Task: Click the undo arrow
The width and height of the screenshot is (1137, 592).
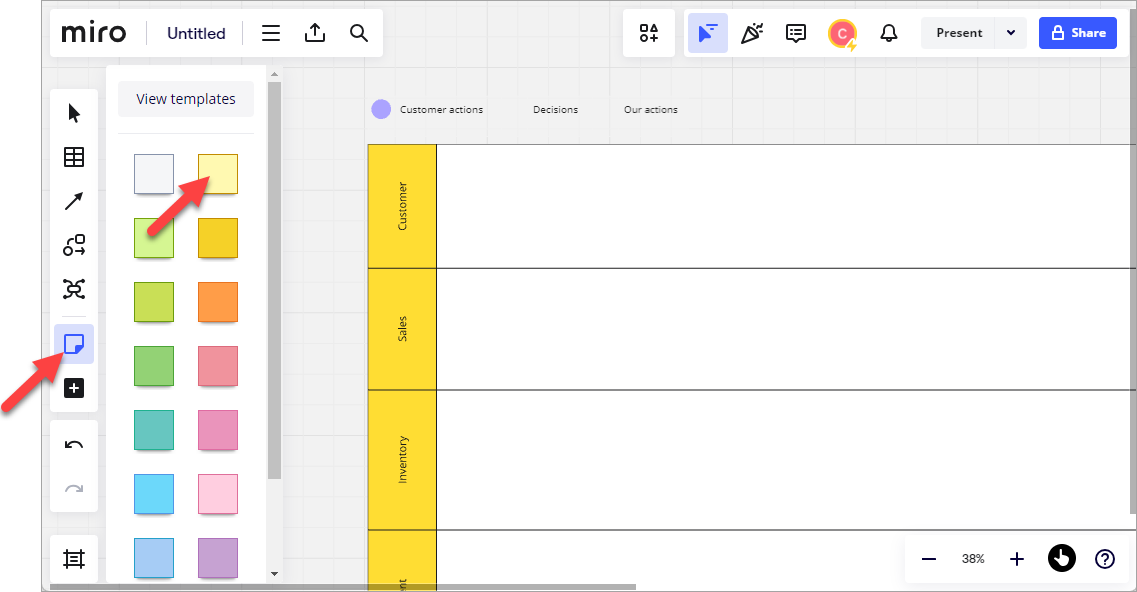Action: (x=74, y=445)
